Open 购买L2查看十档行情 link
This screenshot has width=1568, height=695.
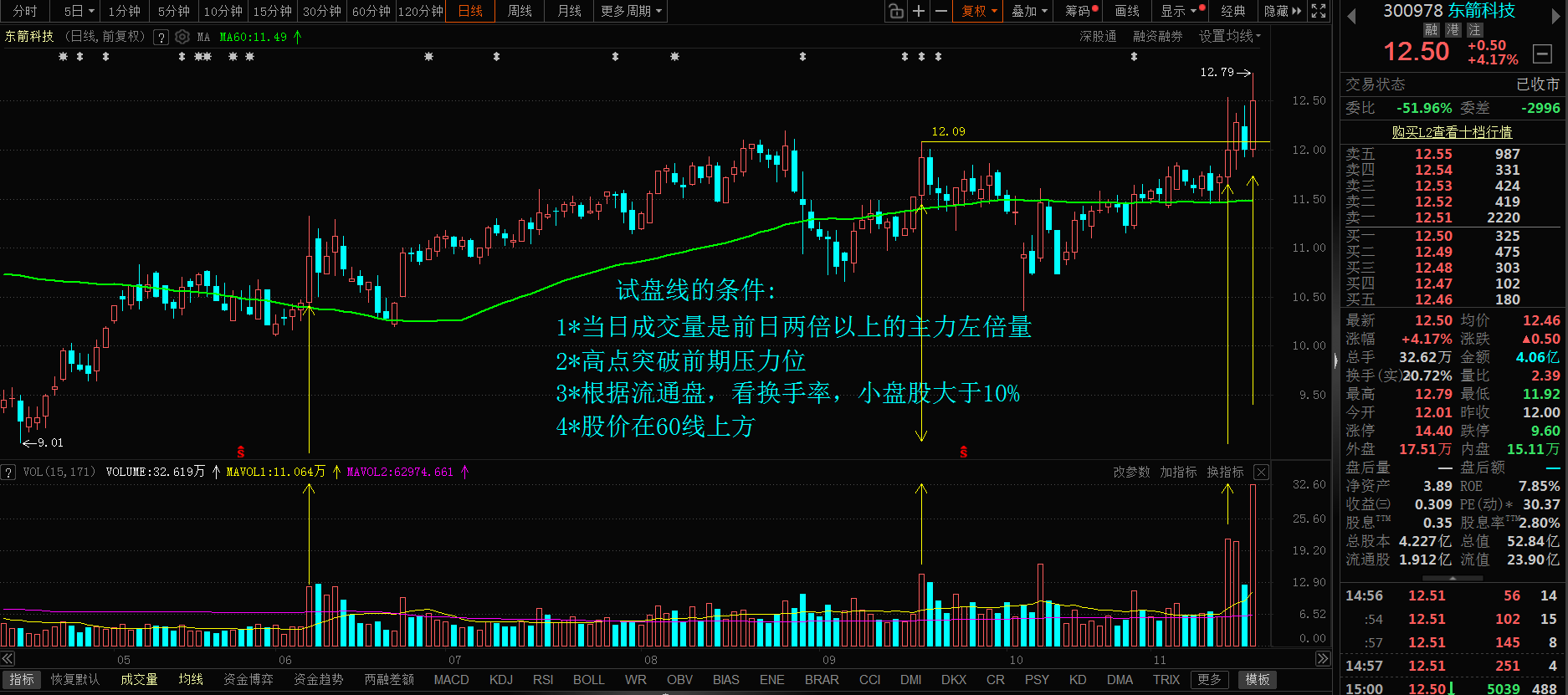[x=1452, y=132]
